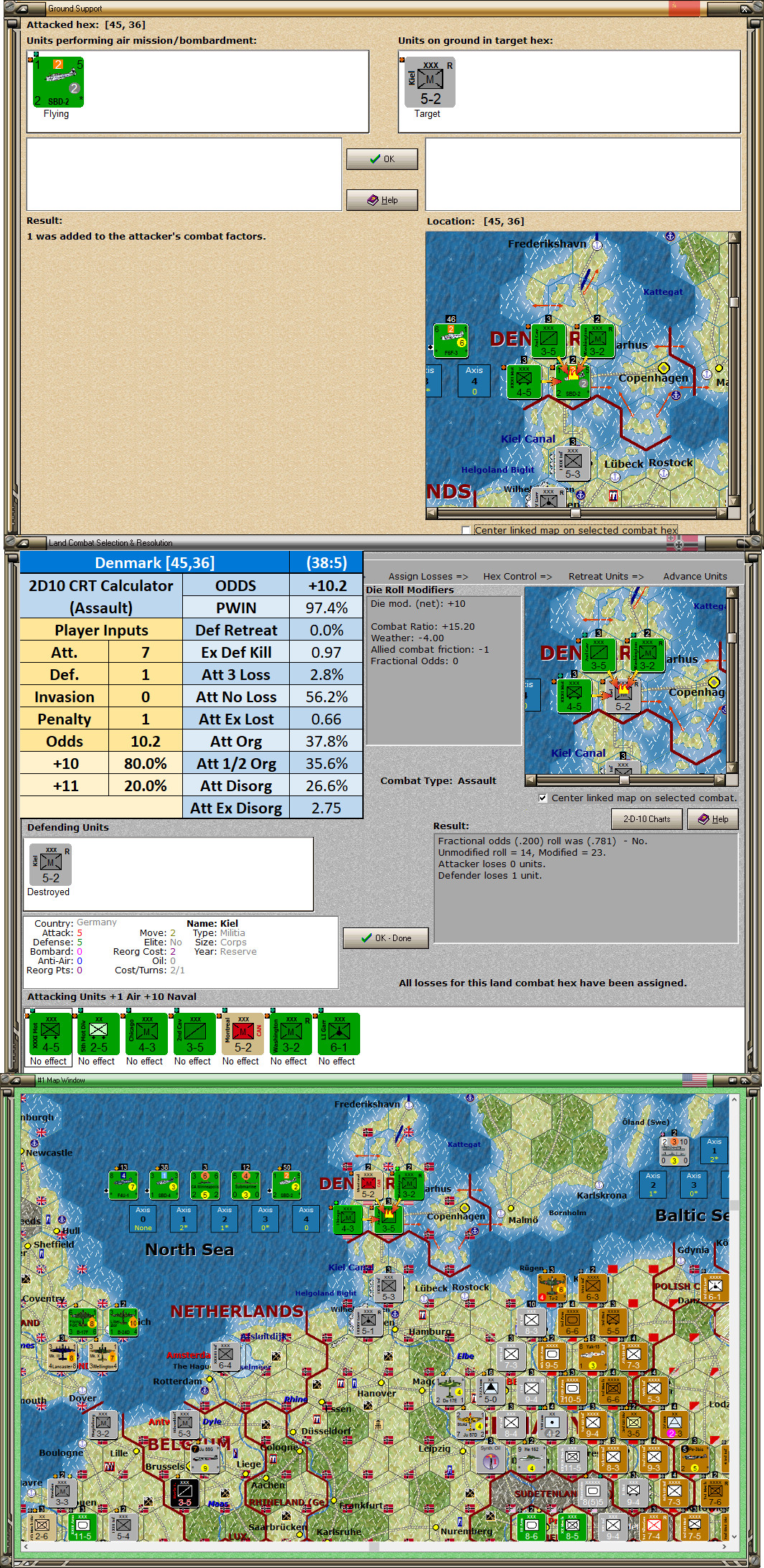Select the Montreal 5-2 attacking unit
The width and height of the screenshot is (764, 1568).
click(242, 1034)
